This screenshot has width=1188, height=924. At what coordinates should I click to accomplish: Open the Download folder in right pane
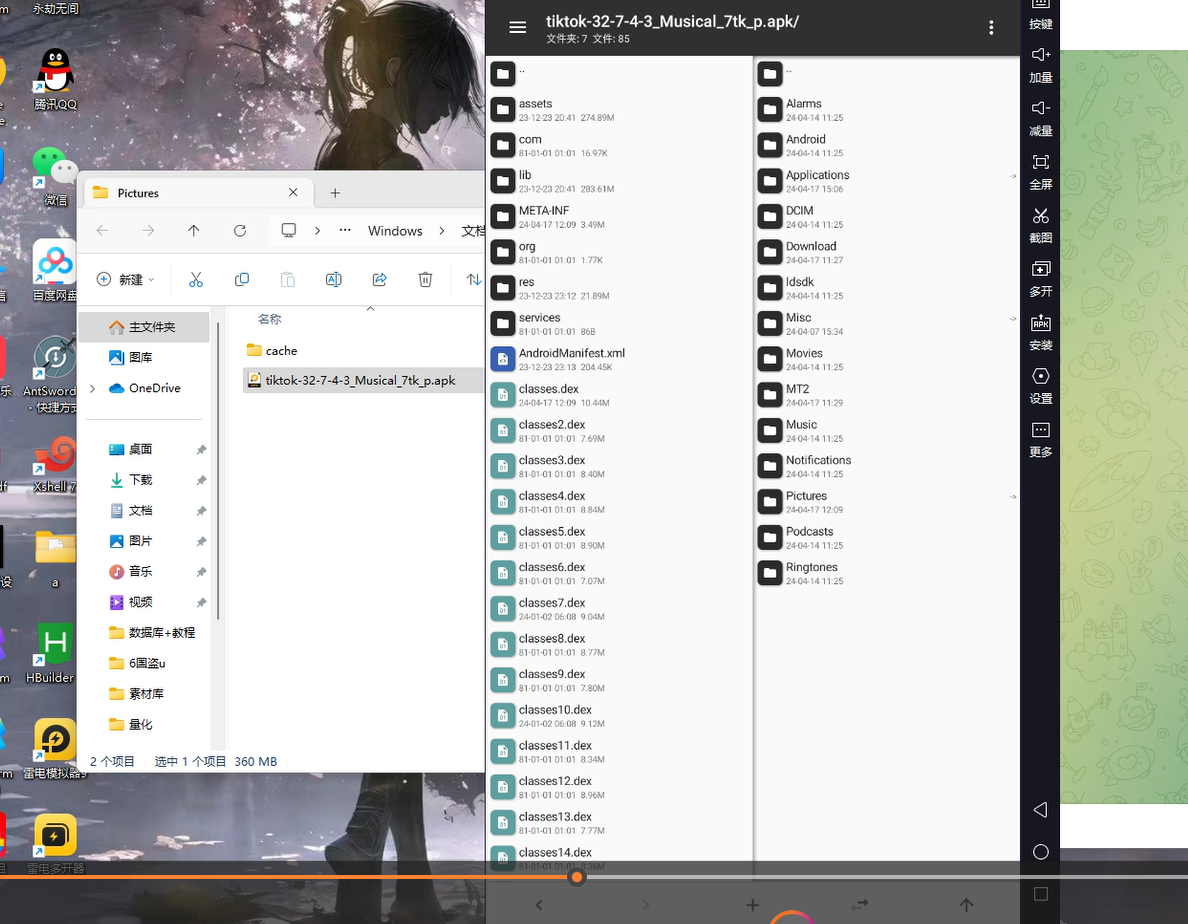click(x=887, y=252)
